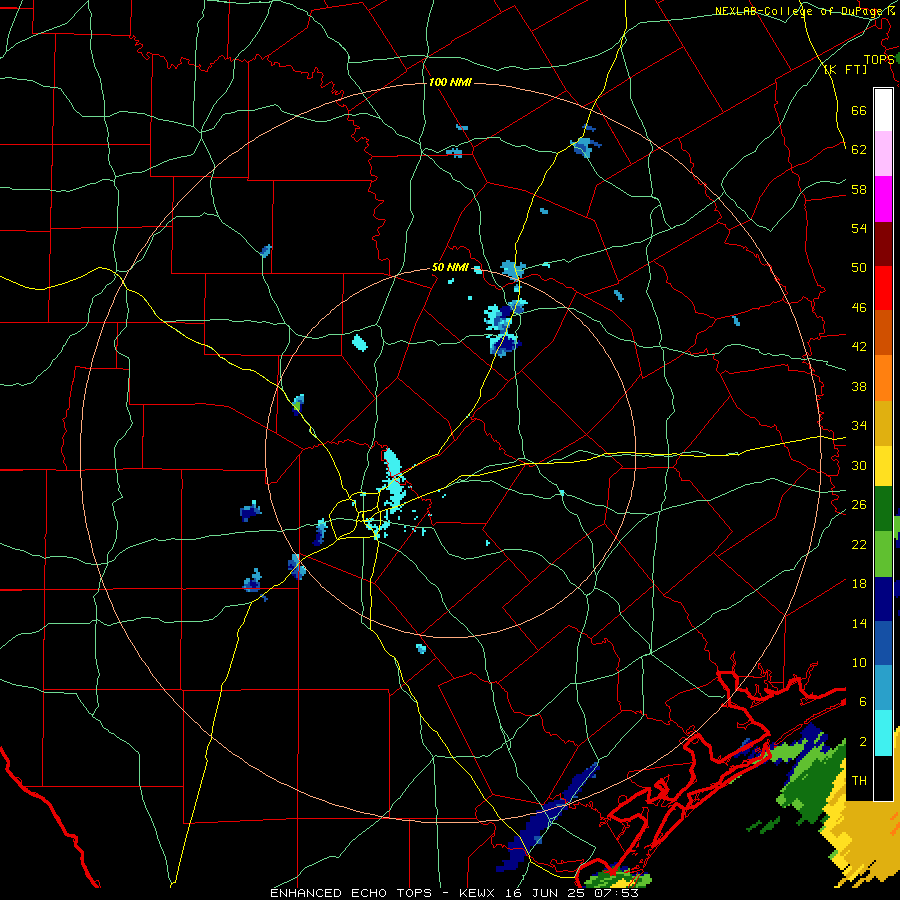Click the legend value '26'
The height and width of the screenshot is (900, 900).
(859, 505)
